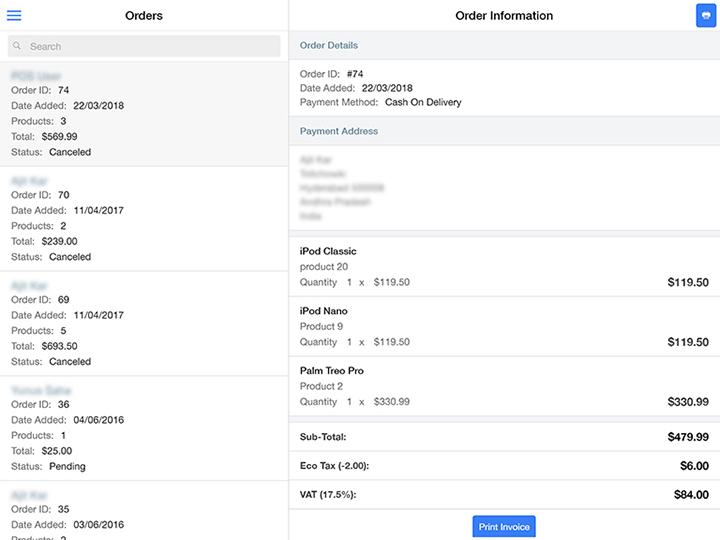This screenshot has height=540, width=720.
Task: Click the blue printer icon button
Action: [x=705, y=16]
